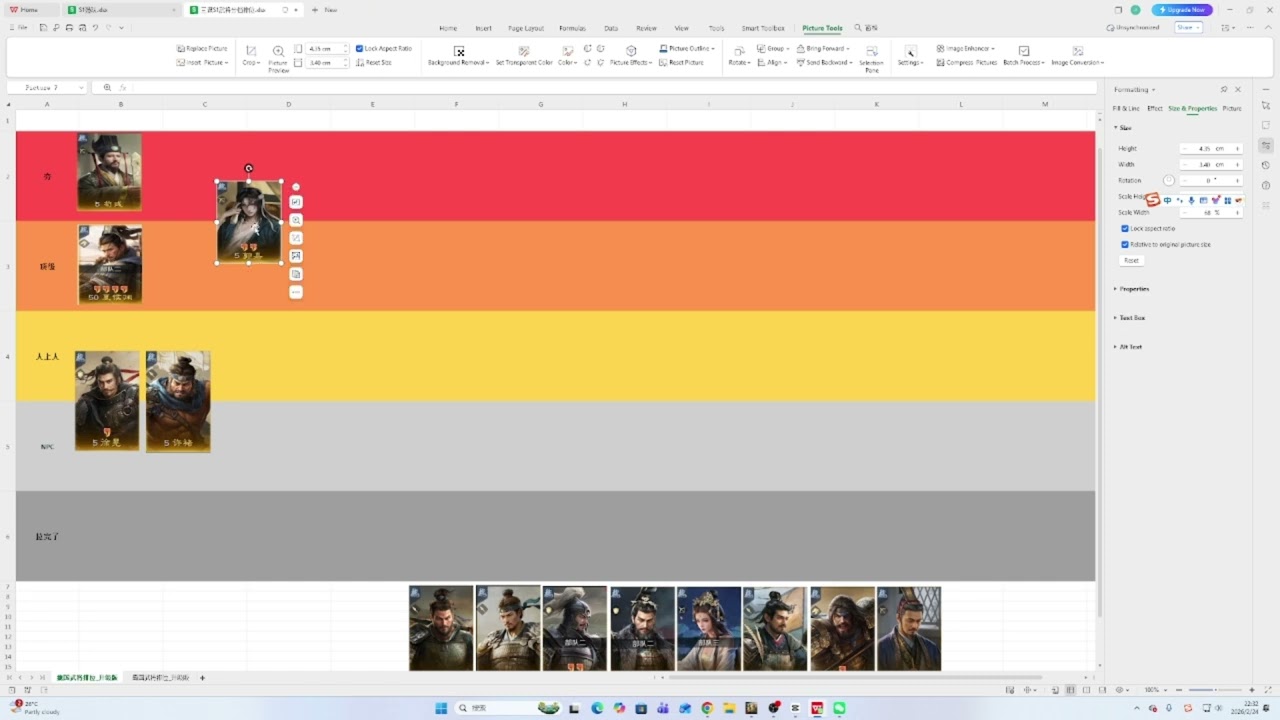This screenshot has width=1280, height=720.
Task: Click the Upgrade Now button
Action: [1182, 10]
